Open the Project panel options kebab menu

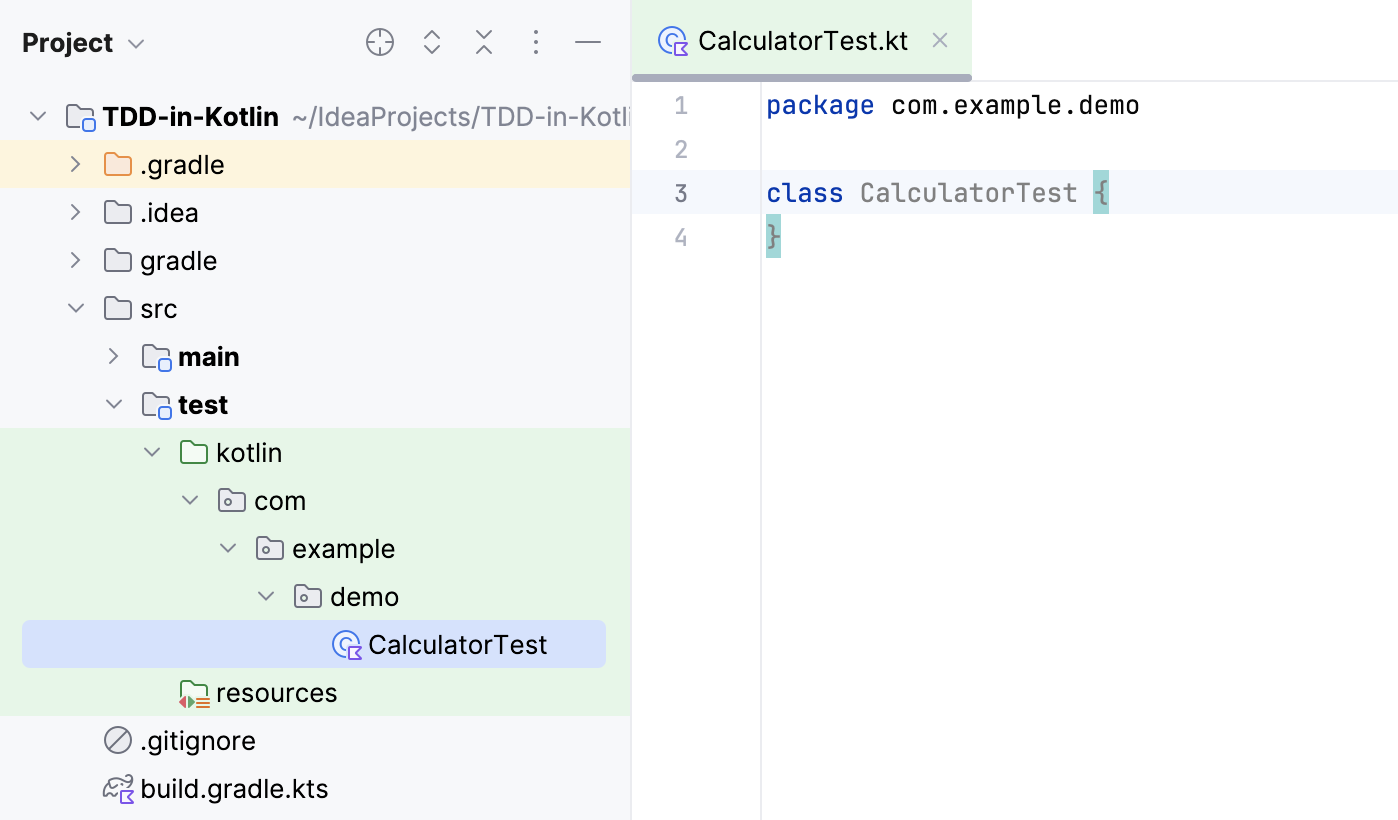[x=536, y=42]
